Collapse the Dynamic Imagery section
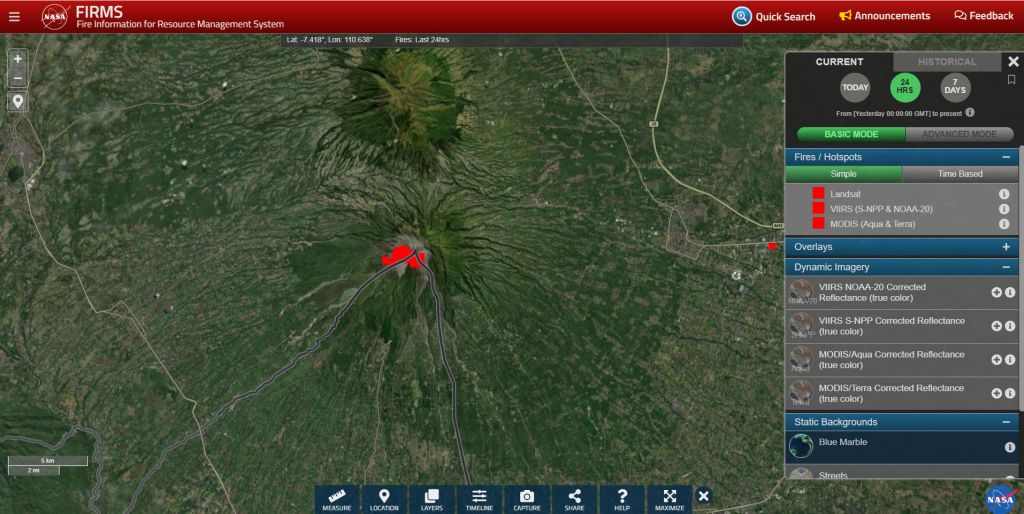This screenshot has width=1024, height=514. pos(1005,268)
